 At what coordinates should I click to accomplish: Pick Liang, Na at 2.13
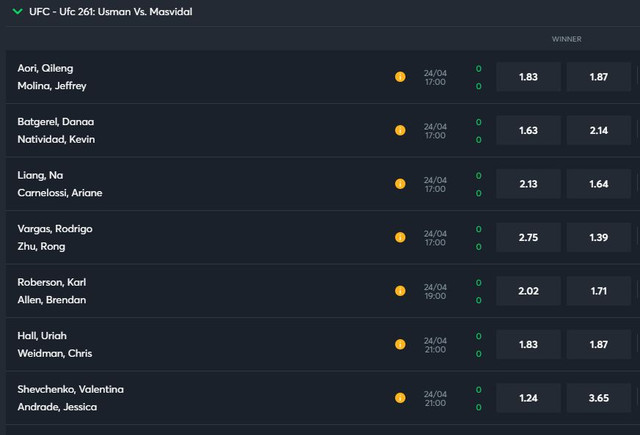click(528, 184)
